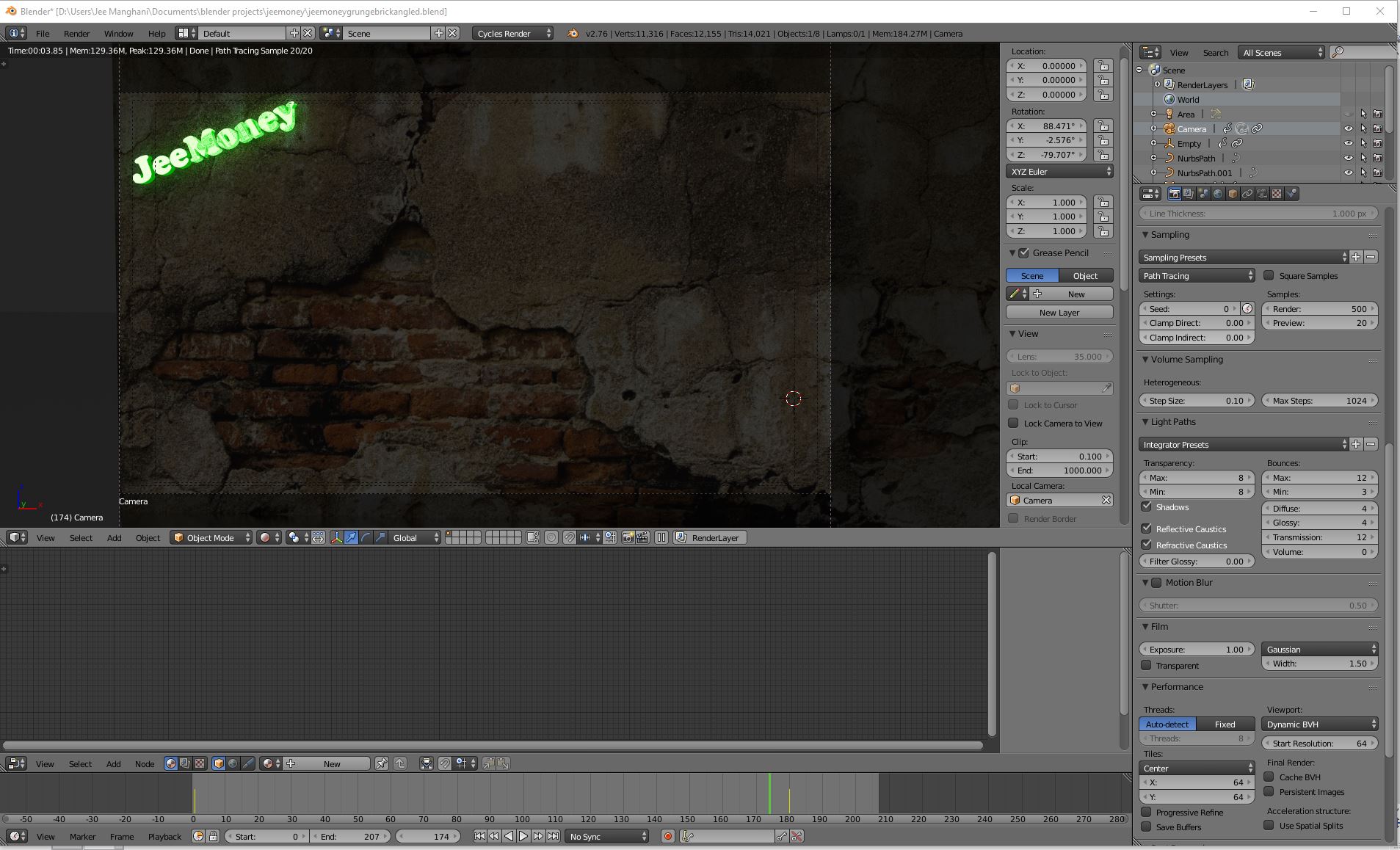
Task: Jump to next keyframe
Action: [538, 836]
